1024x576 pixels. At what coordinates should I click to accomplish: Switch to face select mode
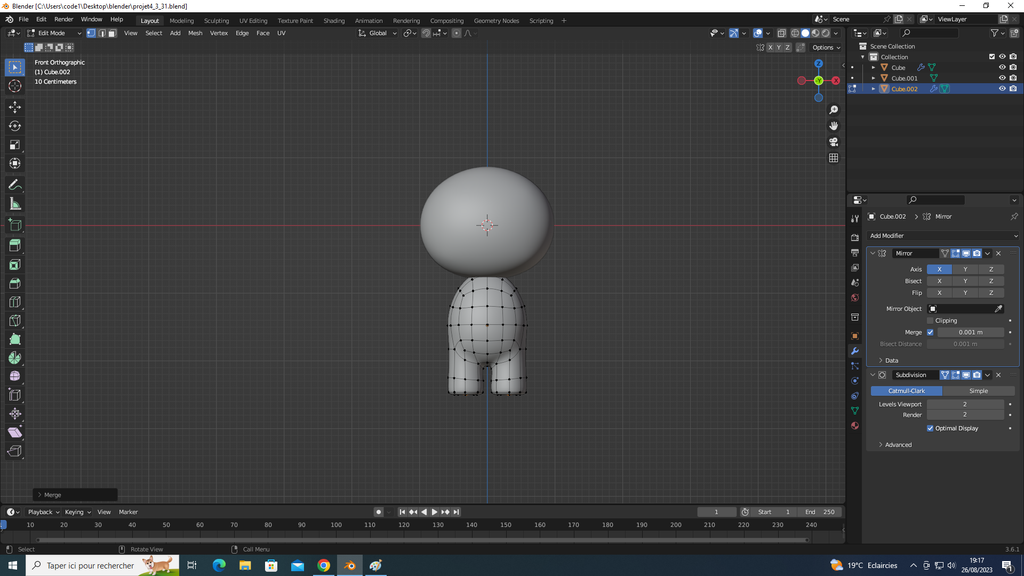(x=112, y=33)
